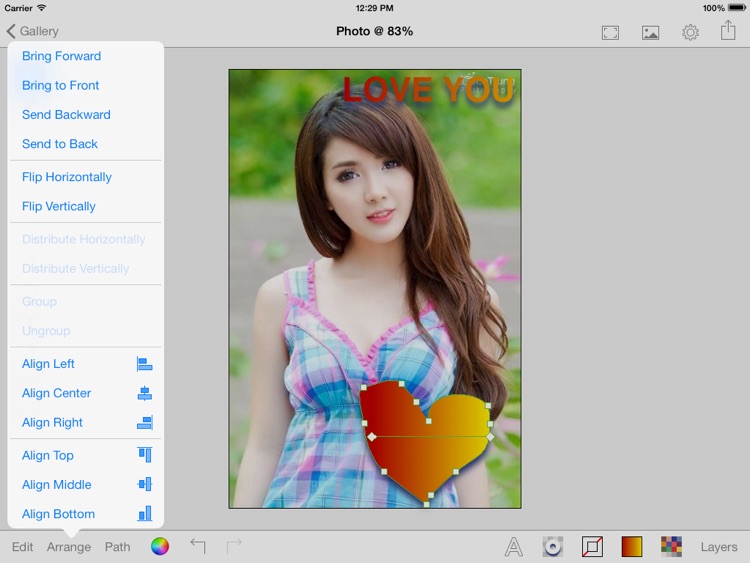Open the color wheel picker
750x563 pixels.
[x=160, y=546]
